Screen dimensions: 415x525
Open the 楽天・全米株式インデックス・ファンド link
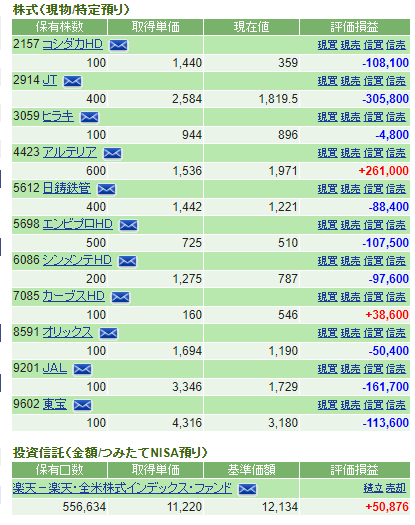point(122,488)
